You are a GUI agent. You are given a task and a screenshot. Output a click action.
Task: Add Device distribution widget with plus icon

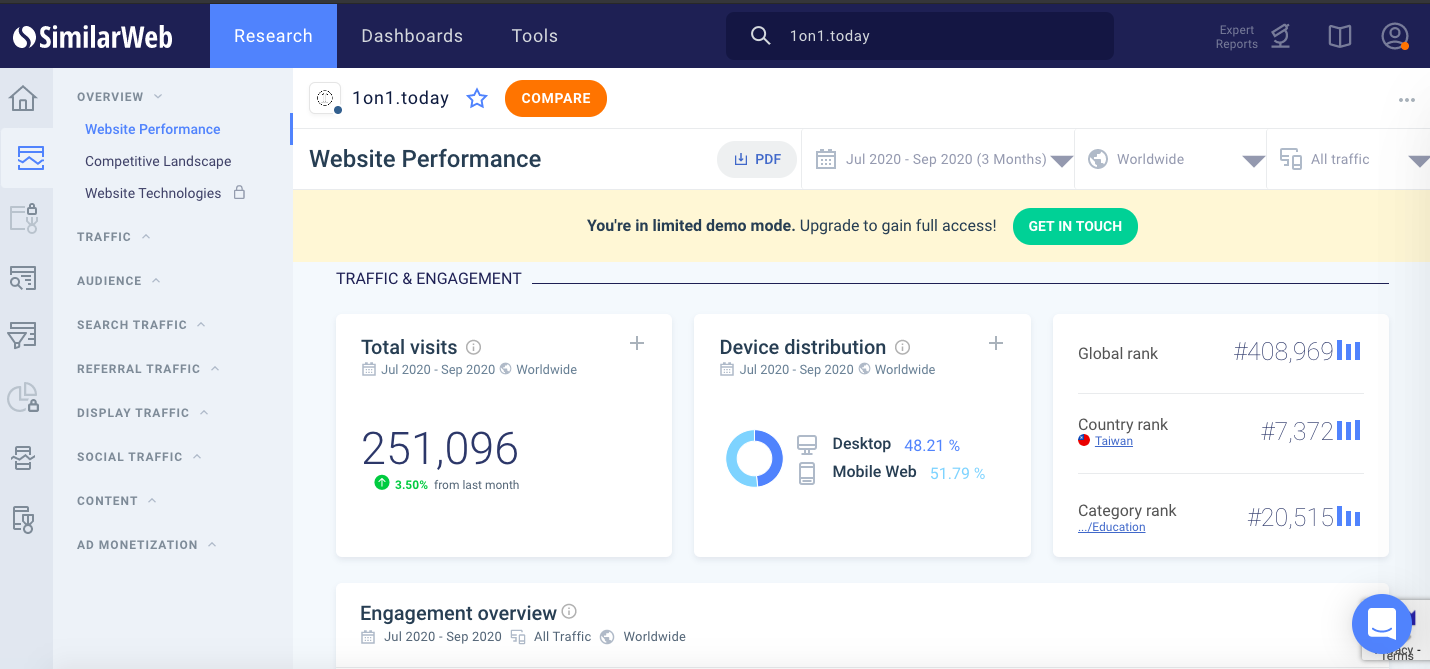(x=995, y=343)
